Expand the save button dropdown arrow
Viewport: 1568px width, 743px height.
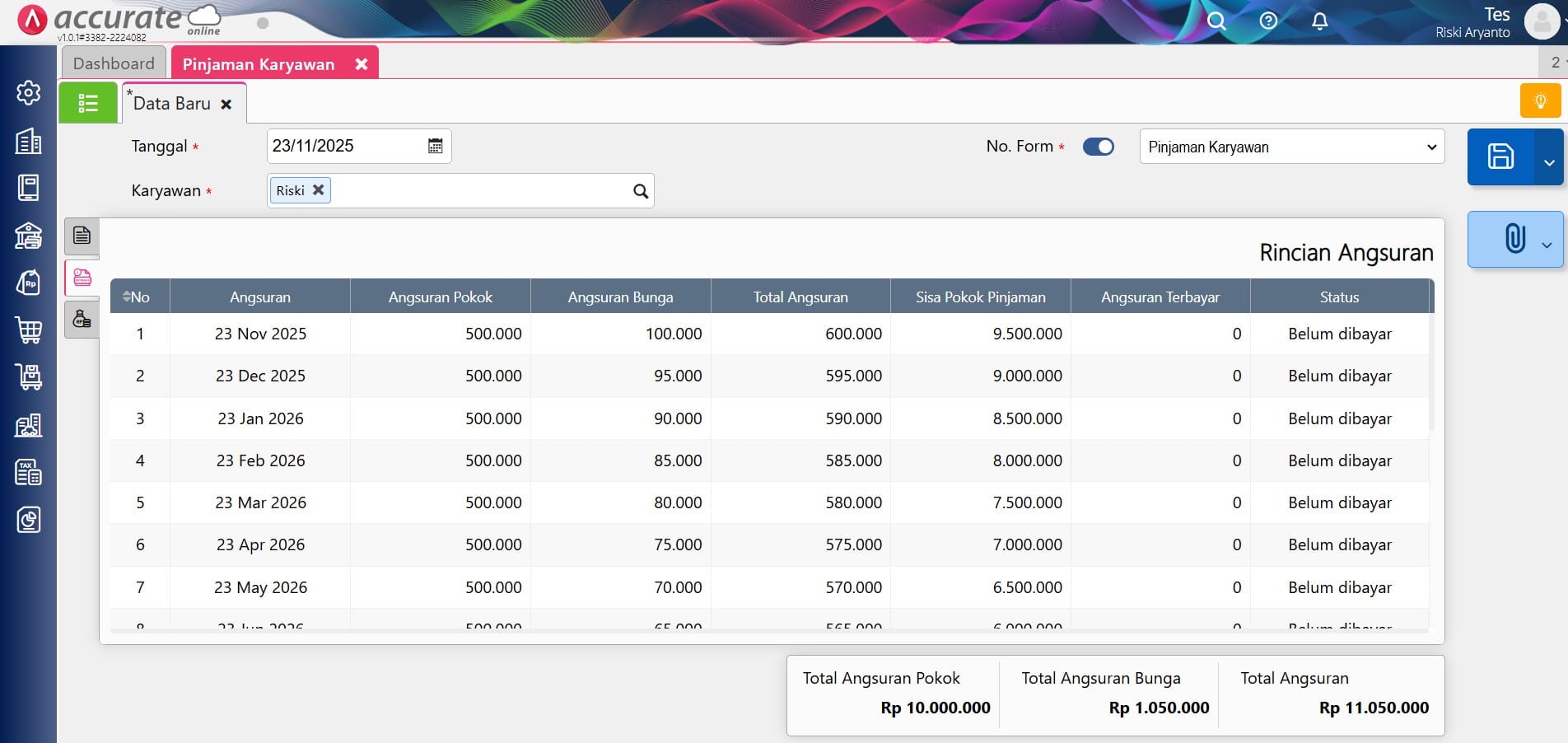click(1548, 162)
